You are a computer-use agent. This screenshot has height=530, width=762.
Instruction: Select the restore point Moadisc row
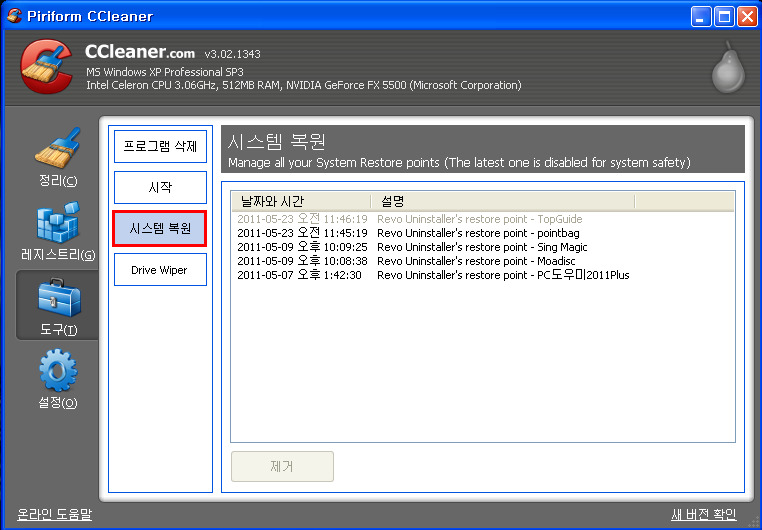coord(483,261)
